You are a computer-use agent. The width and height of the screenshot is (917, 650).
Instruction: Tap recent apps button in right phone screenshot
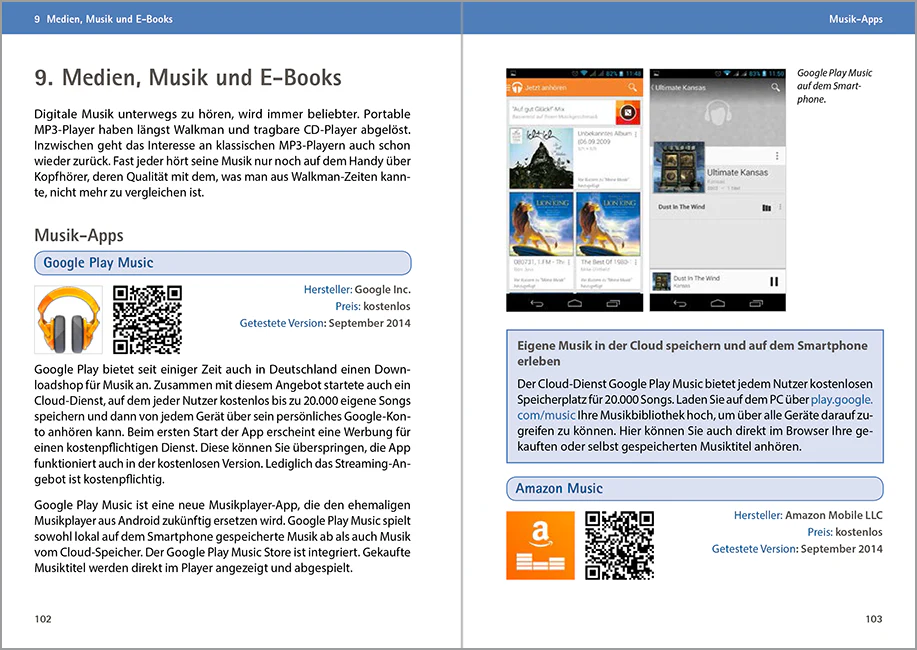point(756,303)
